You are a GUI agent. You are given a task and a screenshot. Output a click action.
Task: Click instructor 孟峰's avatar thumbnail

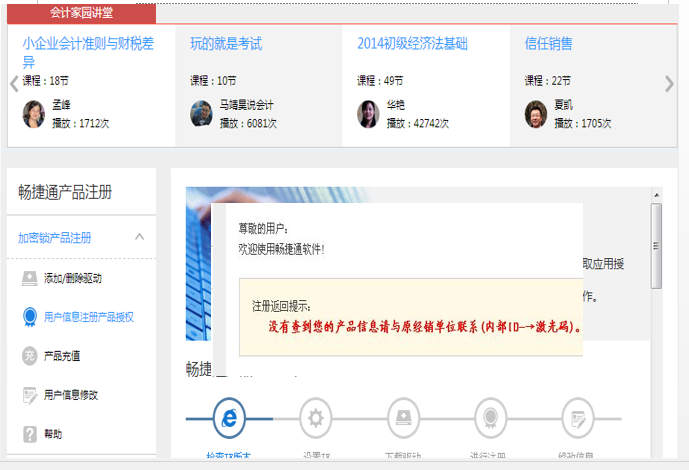point(34,113)
